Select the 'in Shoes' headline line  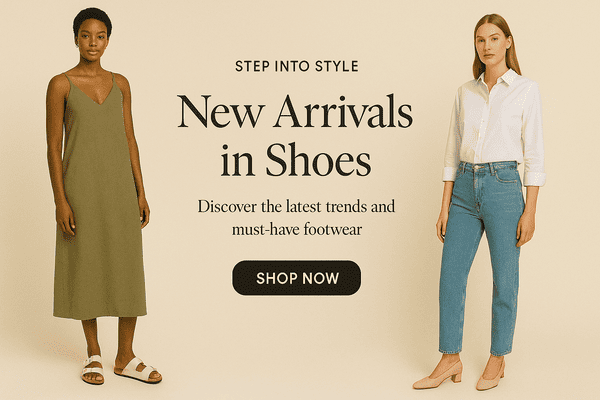click(295, 160)
